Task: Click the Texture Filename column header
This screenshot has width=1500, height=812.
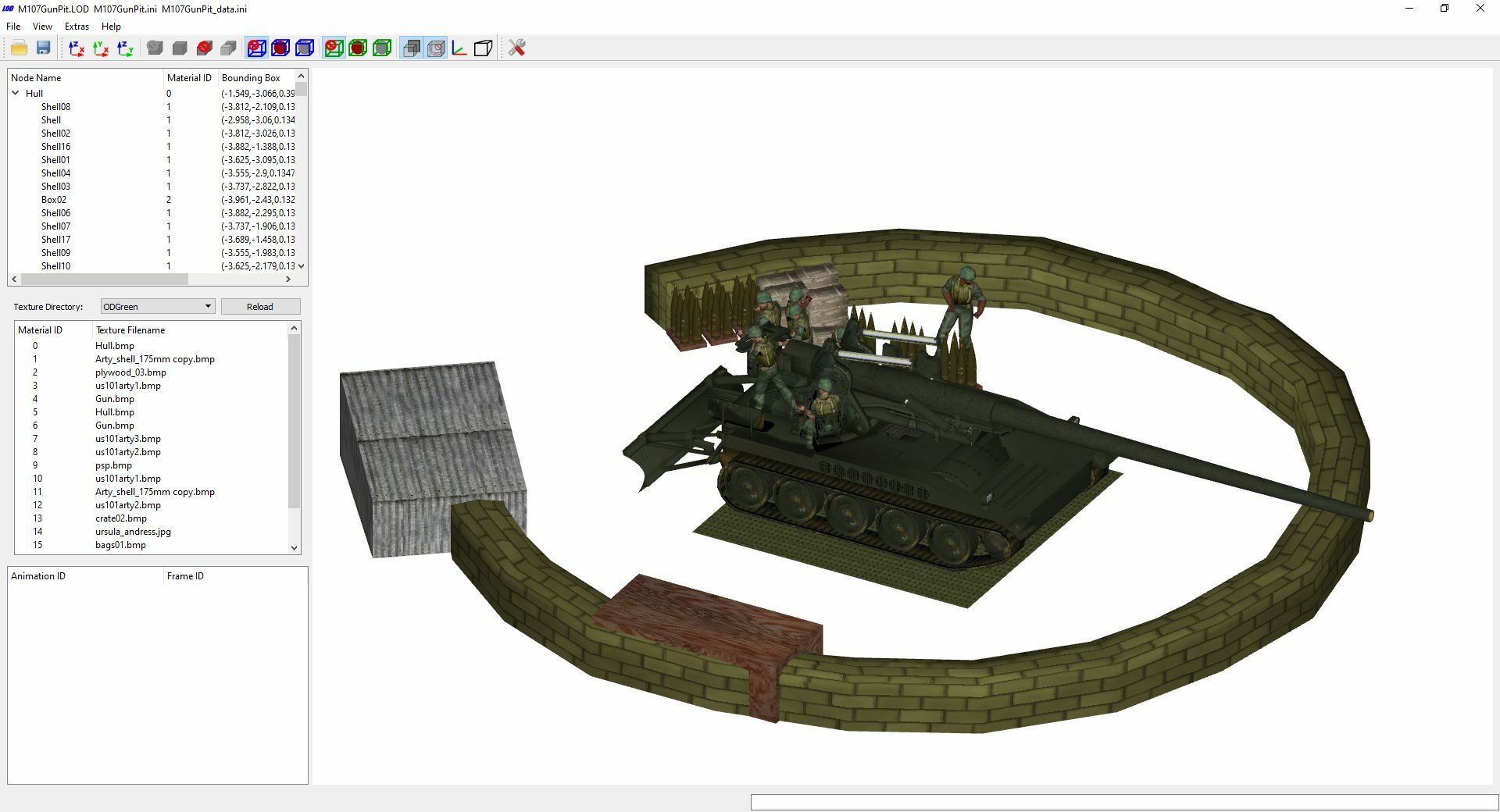Action: [x=190, y=330]
